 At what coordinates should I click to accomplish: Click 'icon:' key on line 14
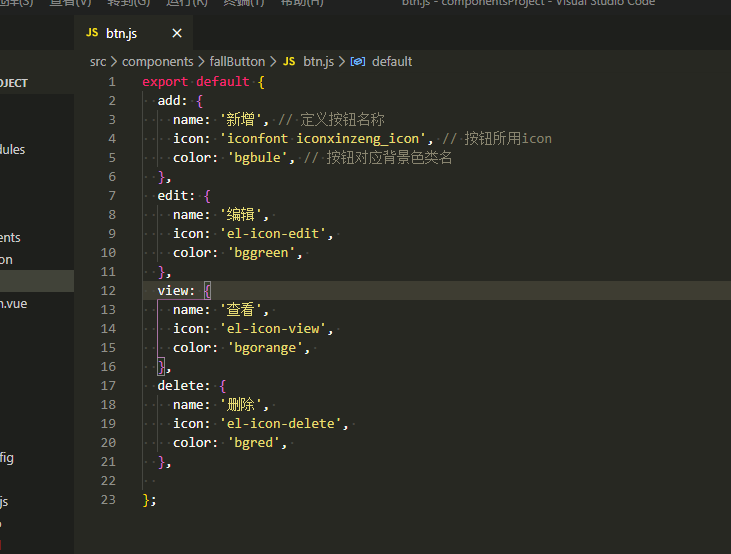(x=191, y=329)
